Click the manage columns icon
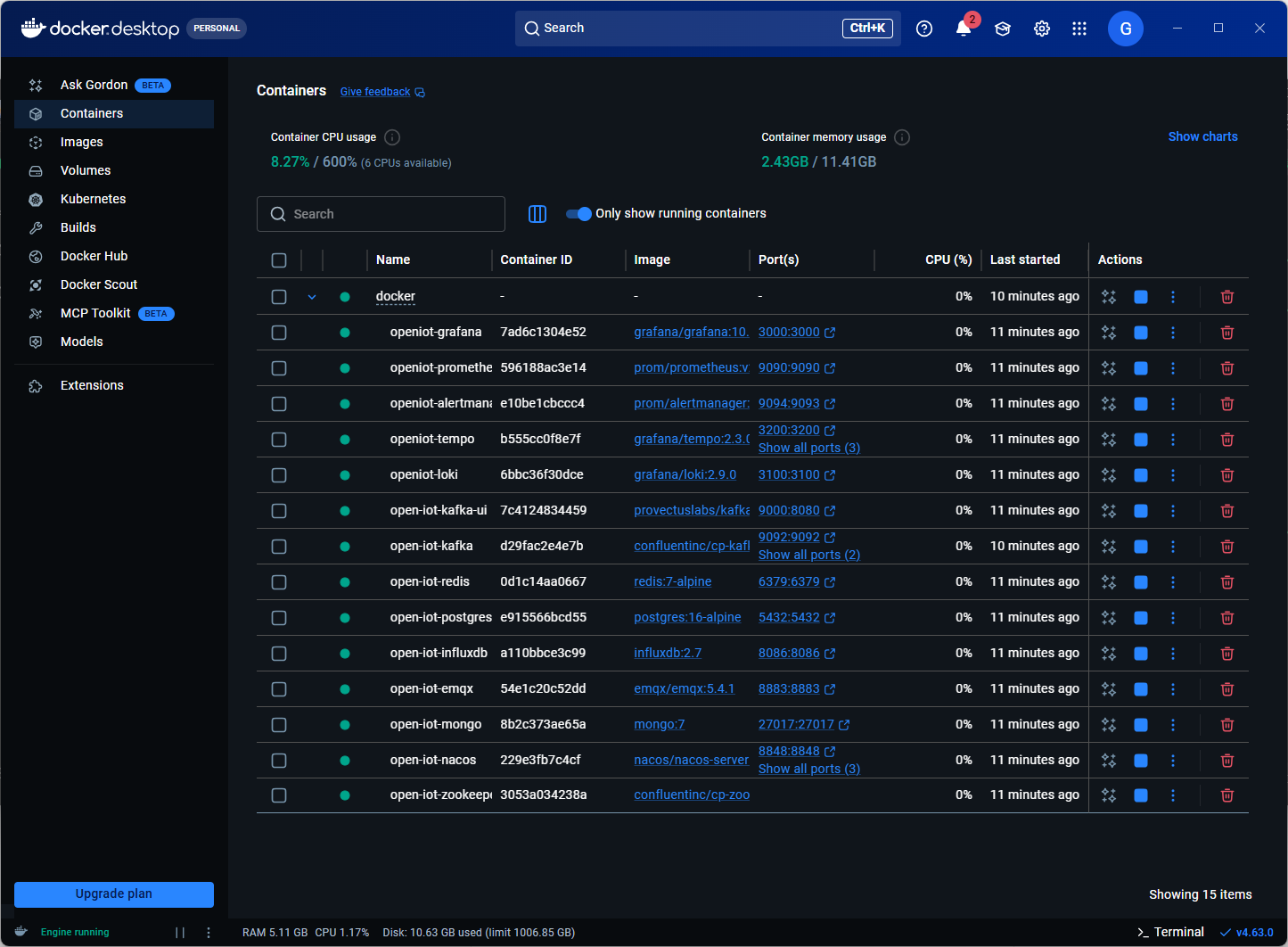Image resolution: width=1288 pixels, height=947 pixels. tap(537, 214)
